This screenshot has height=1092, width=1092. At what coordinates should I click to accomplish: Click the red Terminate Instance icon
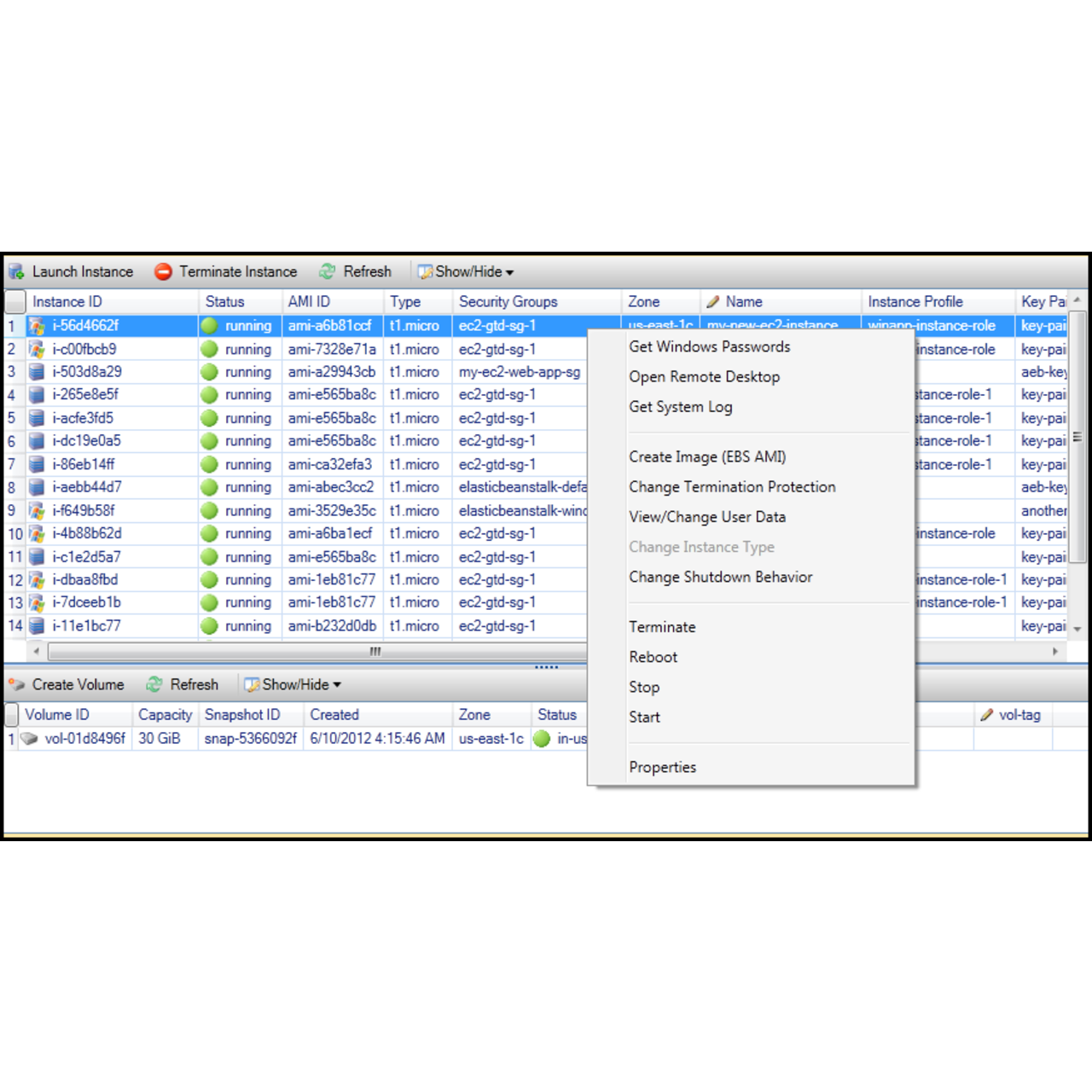[162, 271]
